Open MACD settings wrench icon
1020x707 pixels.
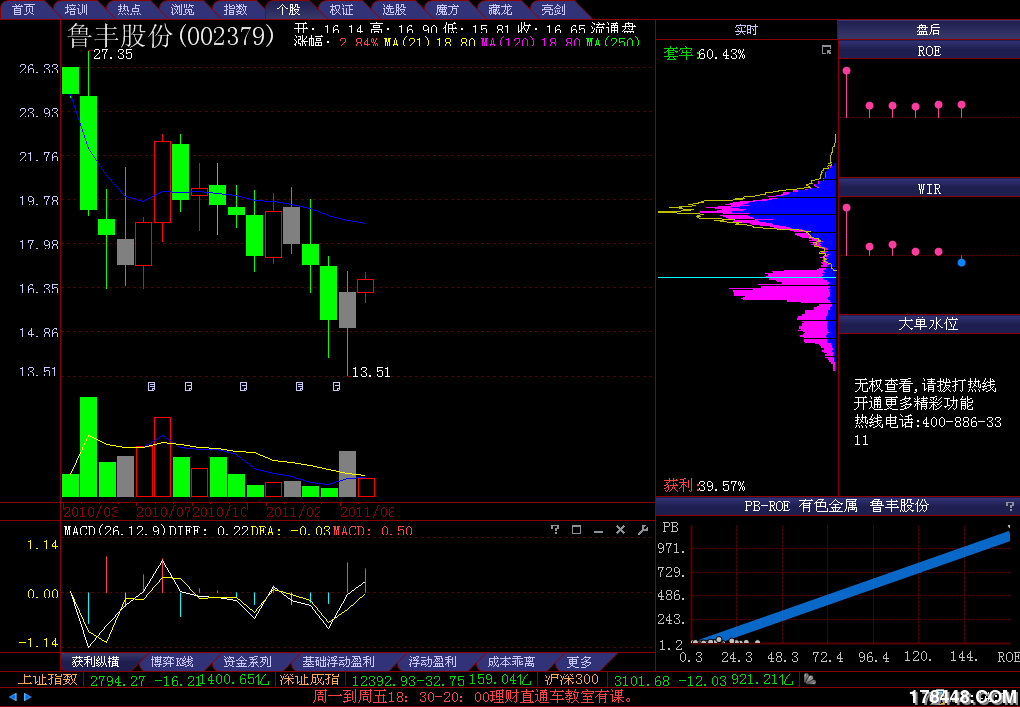pyautogui.click(x=643, y=530)
